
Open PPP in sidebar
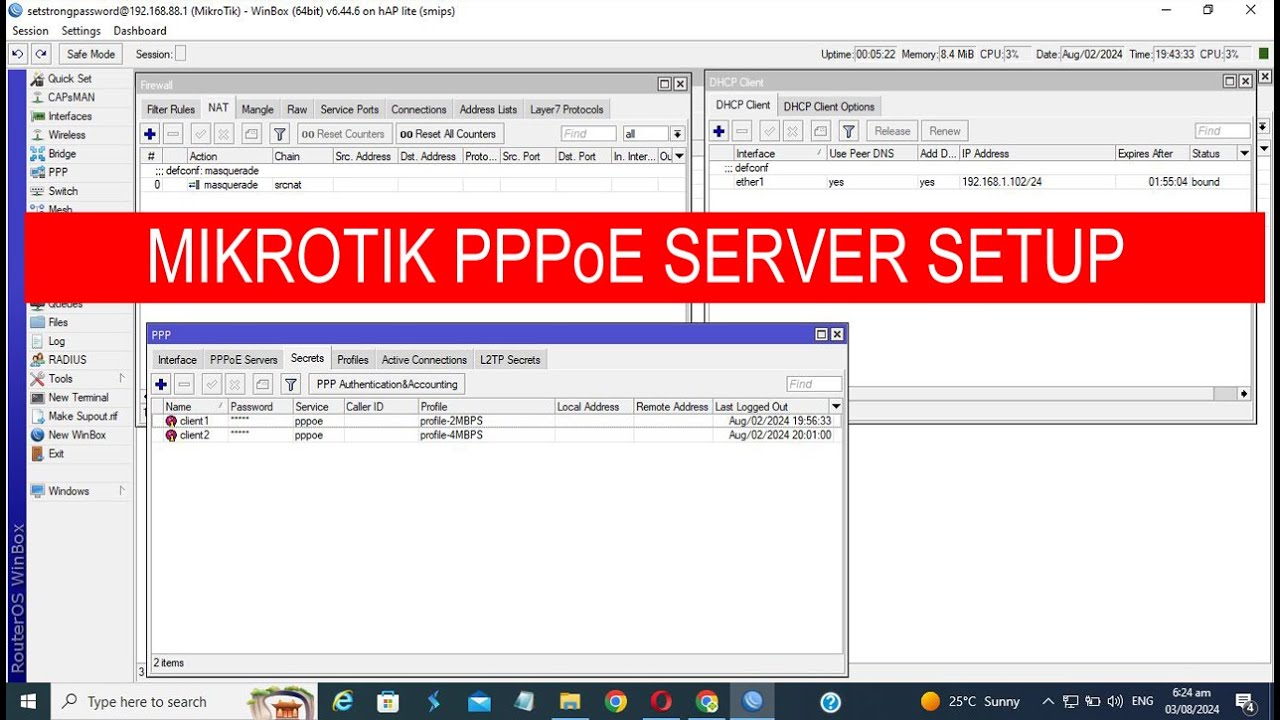tap(58, 172)
